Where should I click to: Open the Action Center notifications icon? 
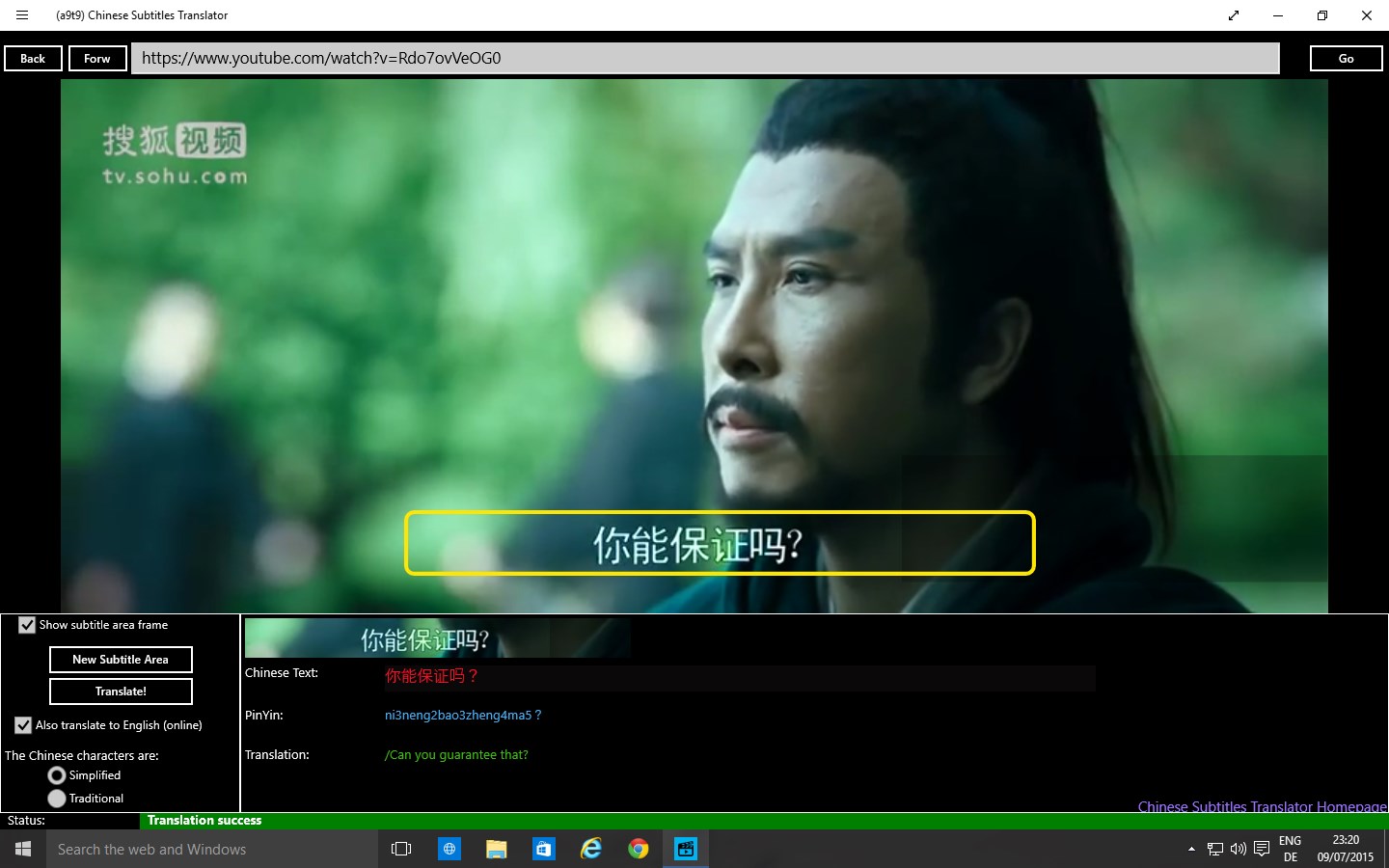point(1261,849)
